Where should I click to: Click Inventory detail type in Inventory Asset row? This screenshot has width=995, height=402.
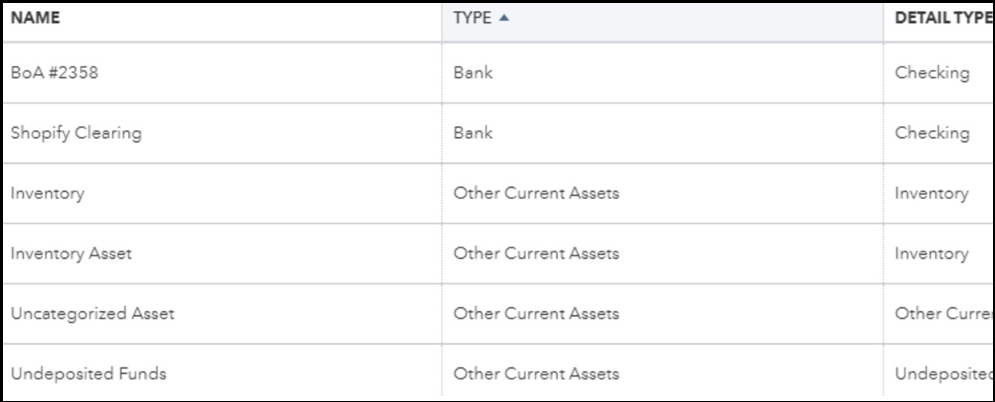[932, 254]
